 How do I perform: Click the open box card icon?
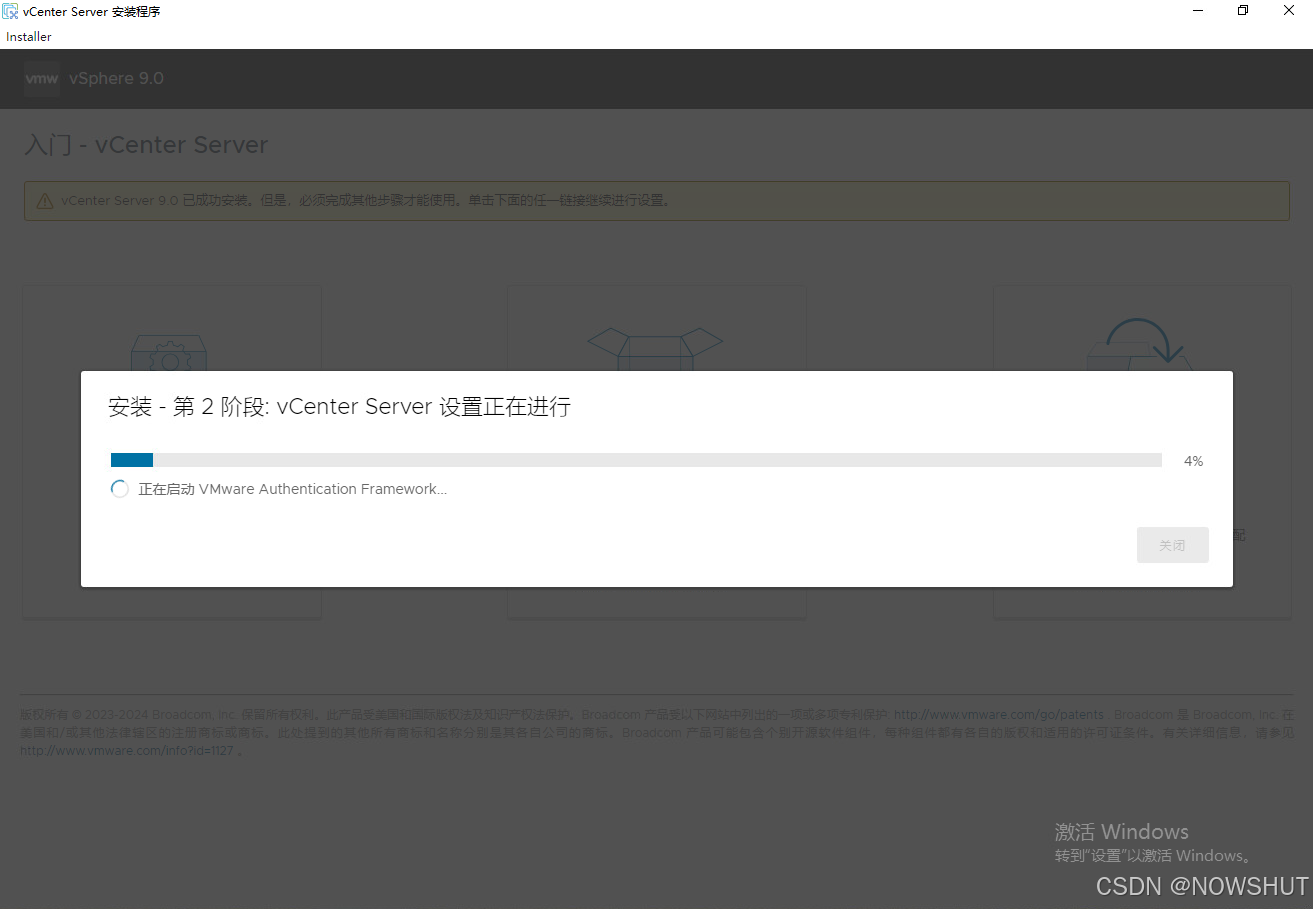tap(655, 349)
